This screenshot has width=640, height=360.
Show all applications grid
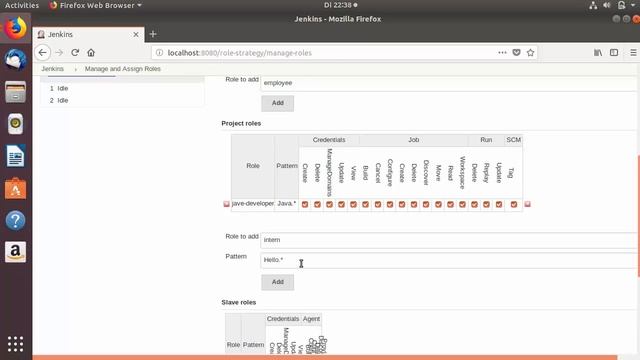(x=16, y=344)
